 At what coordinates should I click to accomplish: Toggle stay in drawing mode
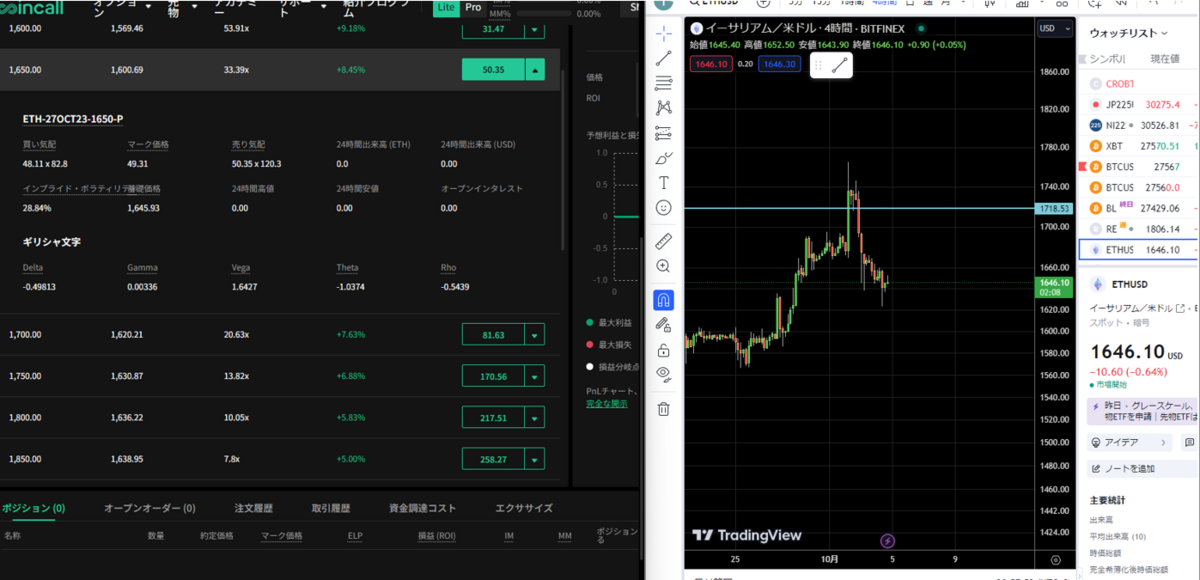click(x=664, y=325)
